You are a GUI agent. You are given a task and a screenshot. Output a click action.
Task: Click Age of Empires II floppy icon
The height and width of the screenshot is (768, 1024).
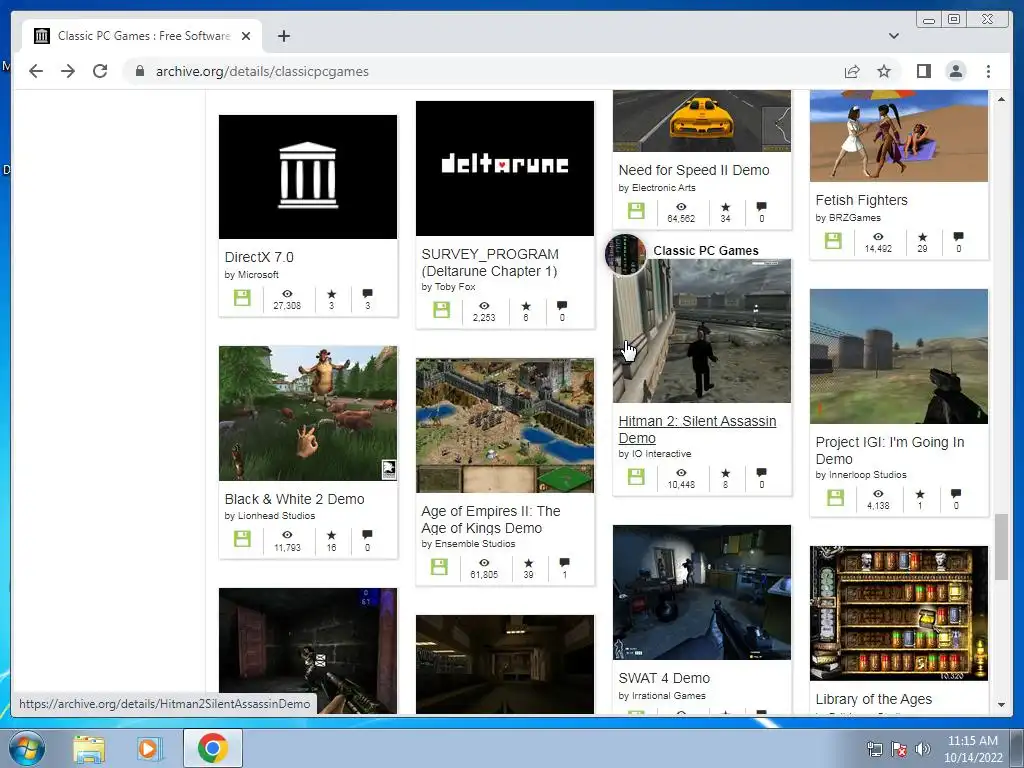pyautogui.click(x=440, y=566)
